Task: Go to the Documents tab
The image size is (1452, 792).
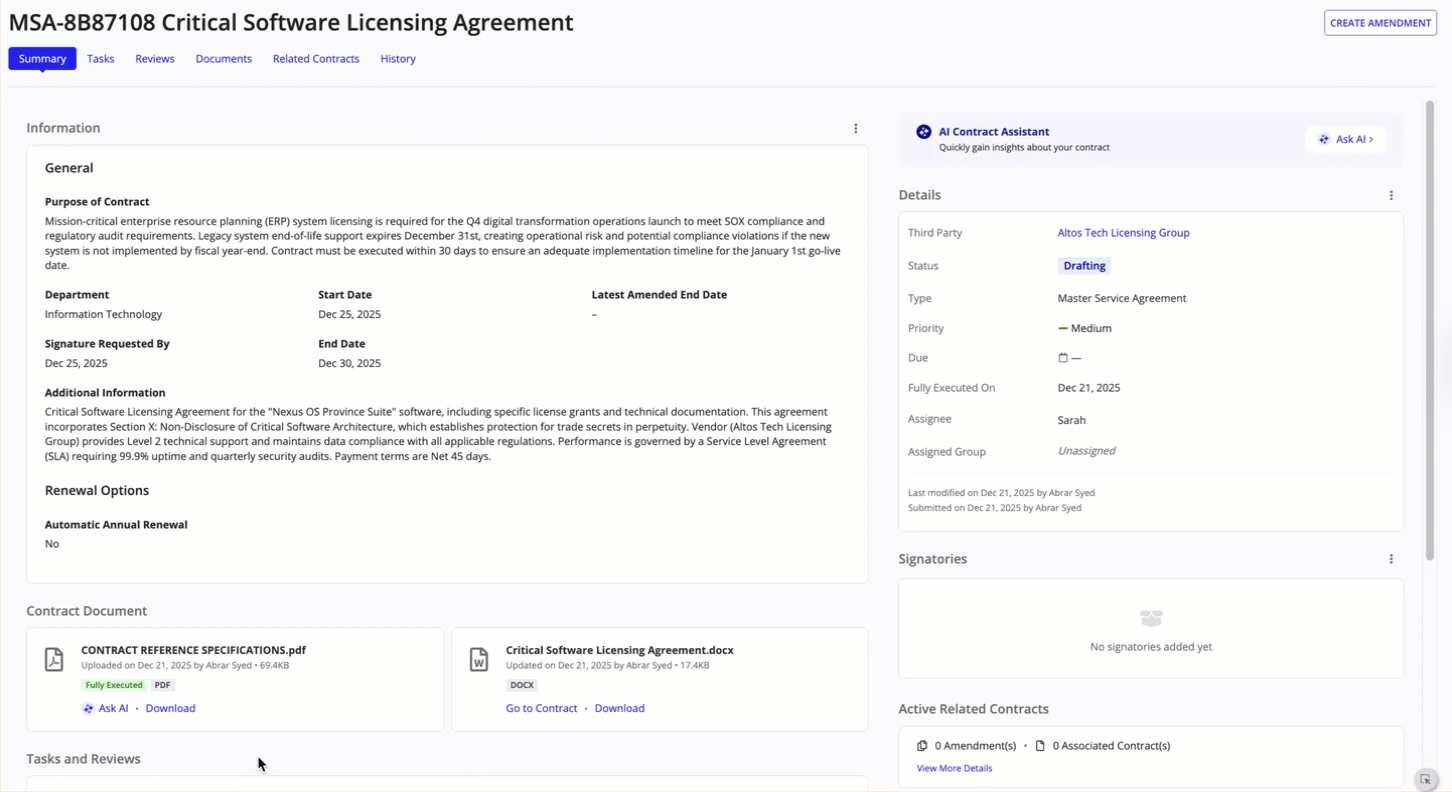Action: (223, 59)
